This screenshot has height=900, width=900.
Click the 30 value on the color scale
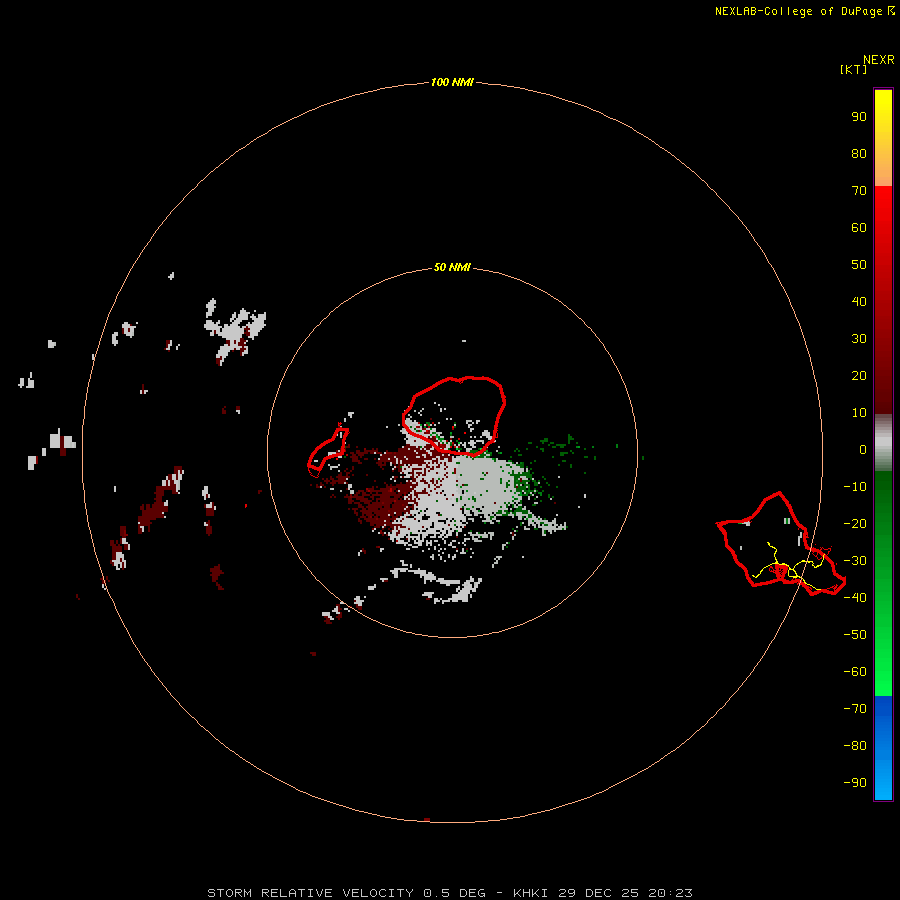(859, 339)
